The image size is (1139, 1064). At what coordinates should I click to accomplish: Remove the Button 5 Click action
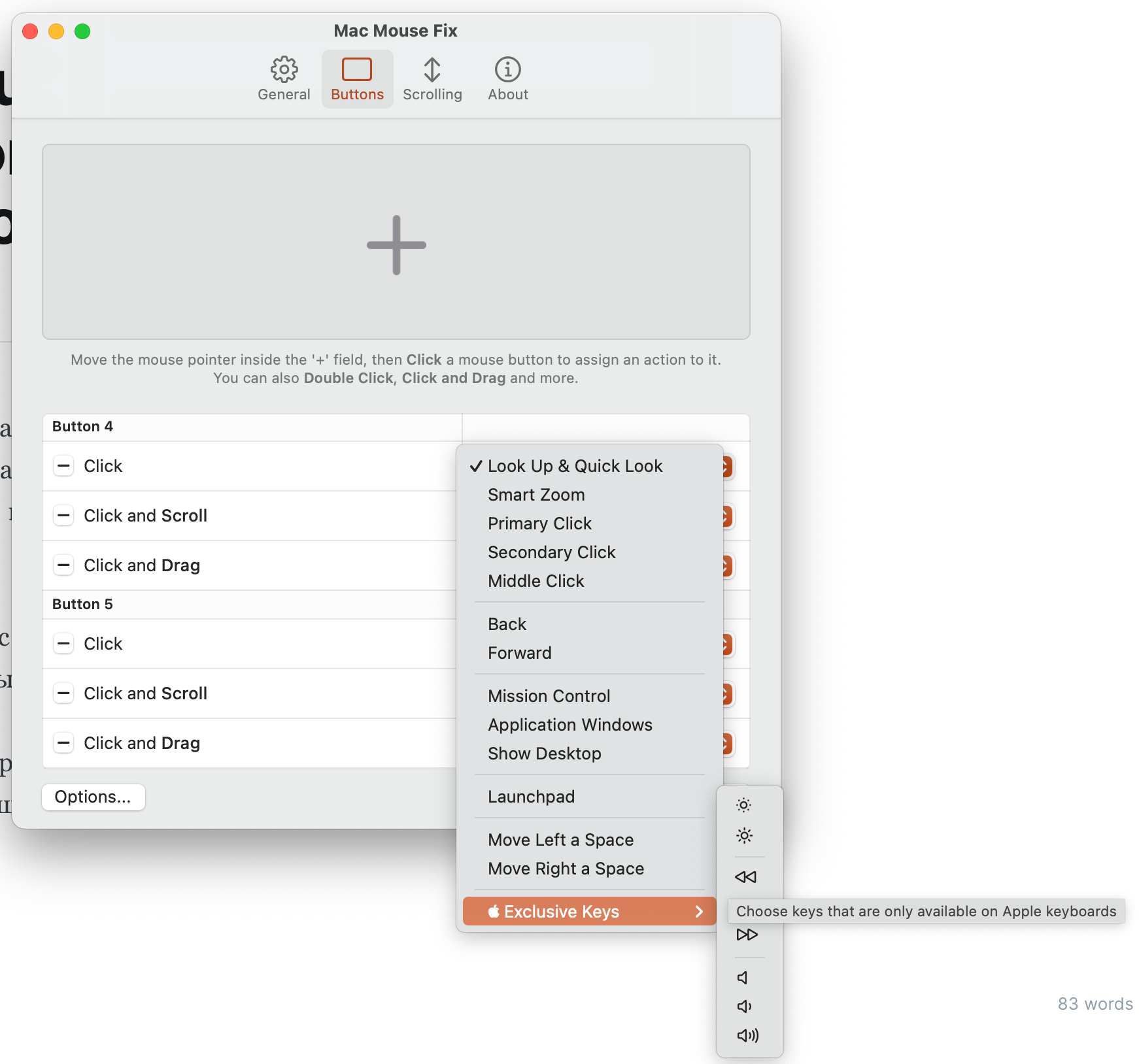[63, 644]
